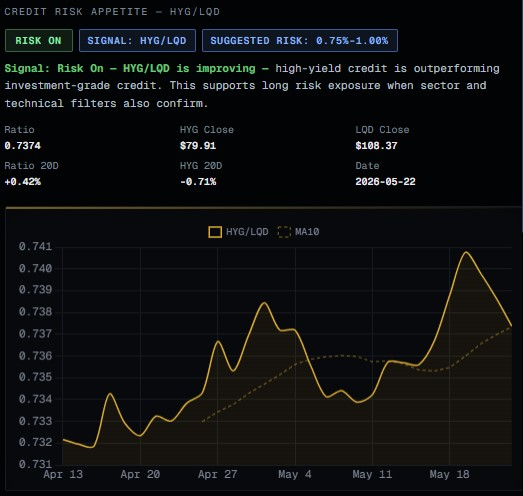
Task: Click the May 18 x-axis label
Action: 449,474
